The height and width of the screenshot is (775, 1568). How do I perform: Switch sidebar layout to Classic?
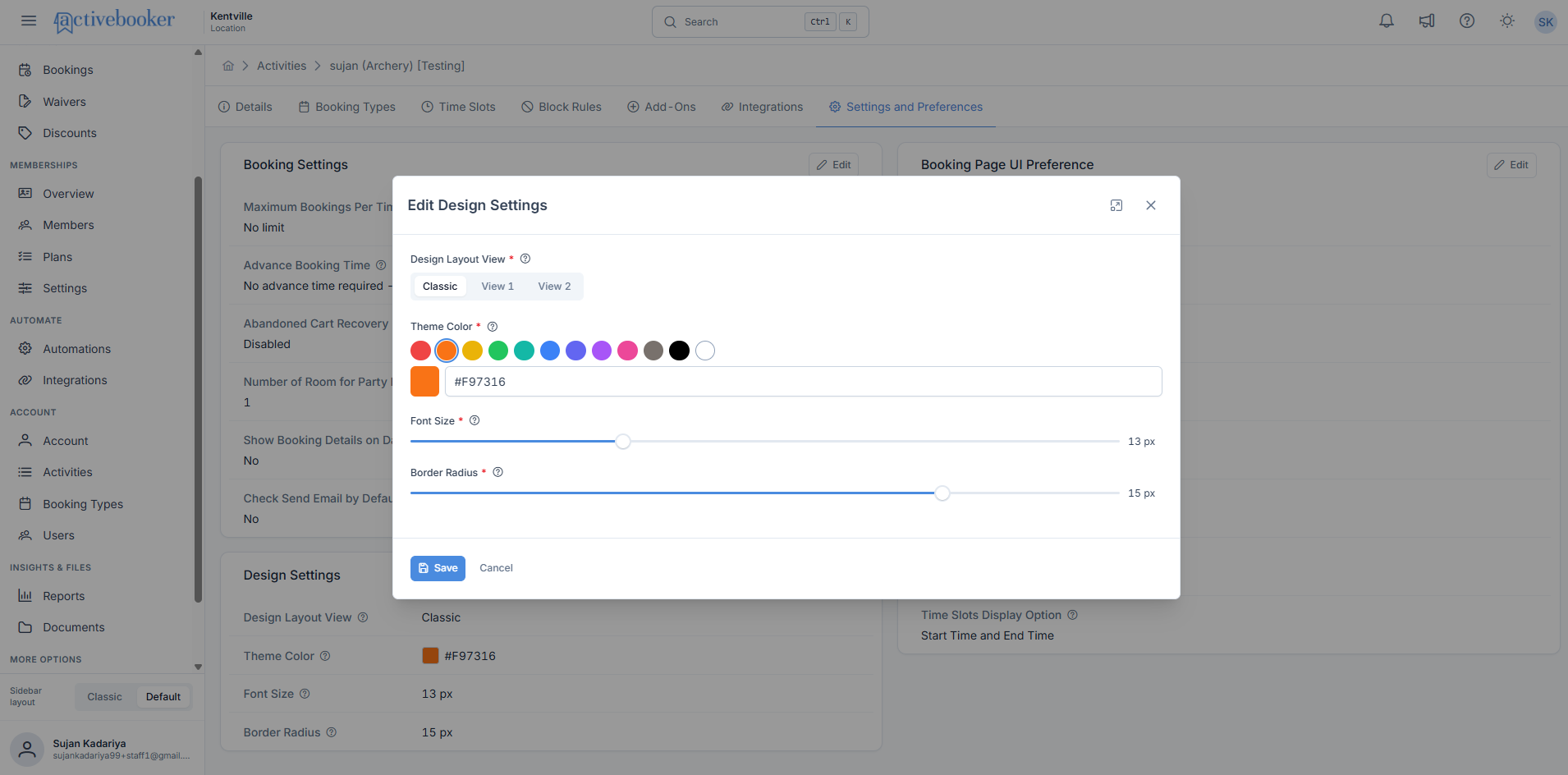pyautogui.click(x=104, y=697)
